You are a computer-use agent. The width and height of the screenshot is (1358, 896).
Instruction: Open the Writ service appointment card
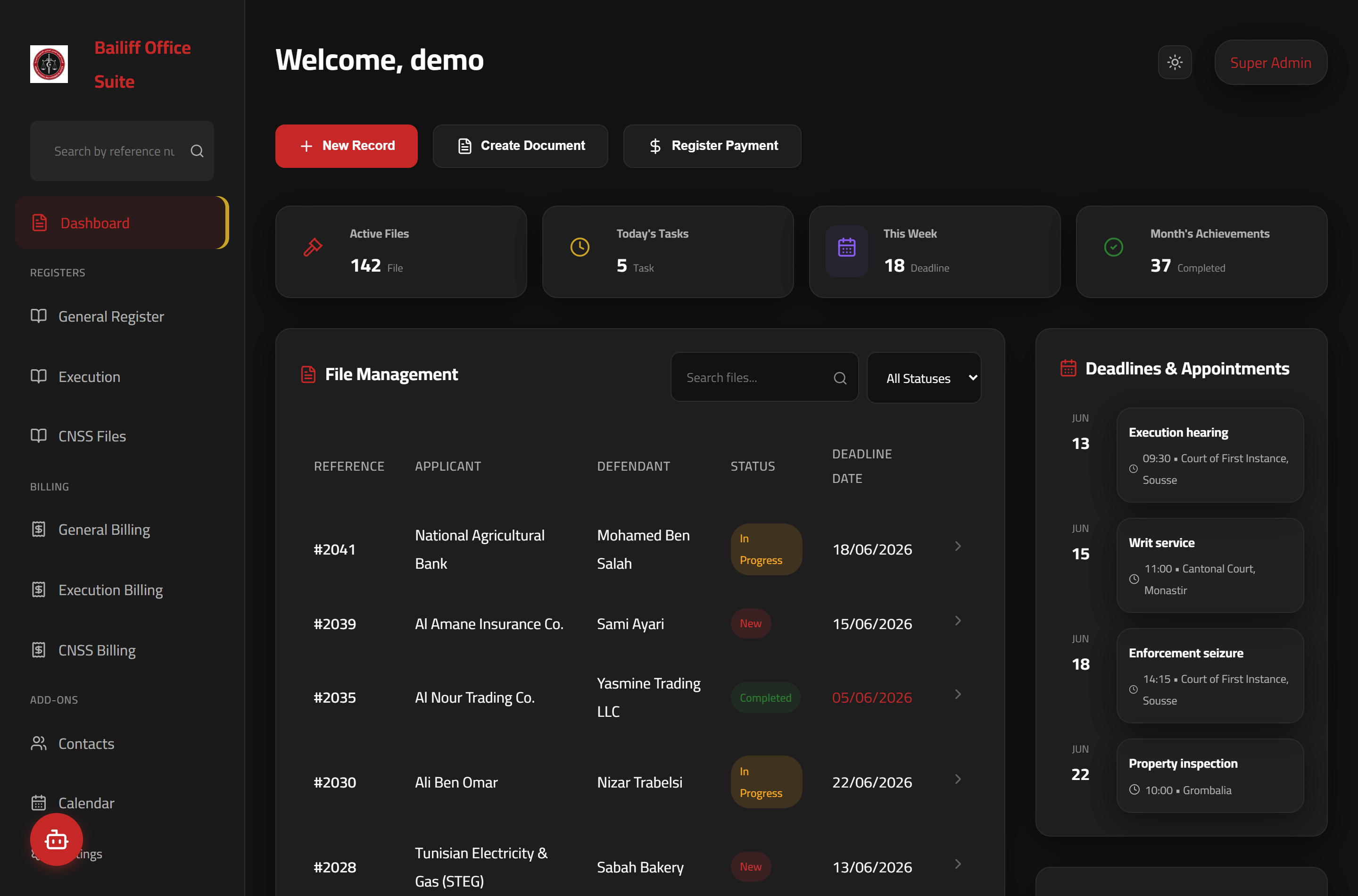coord(1210,565)
